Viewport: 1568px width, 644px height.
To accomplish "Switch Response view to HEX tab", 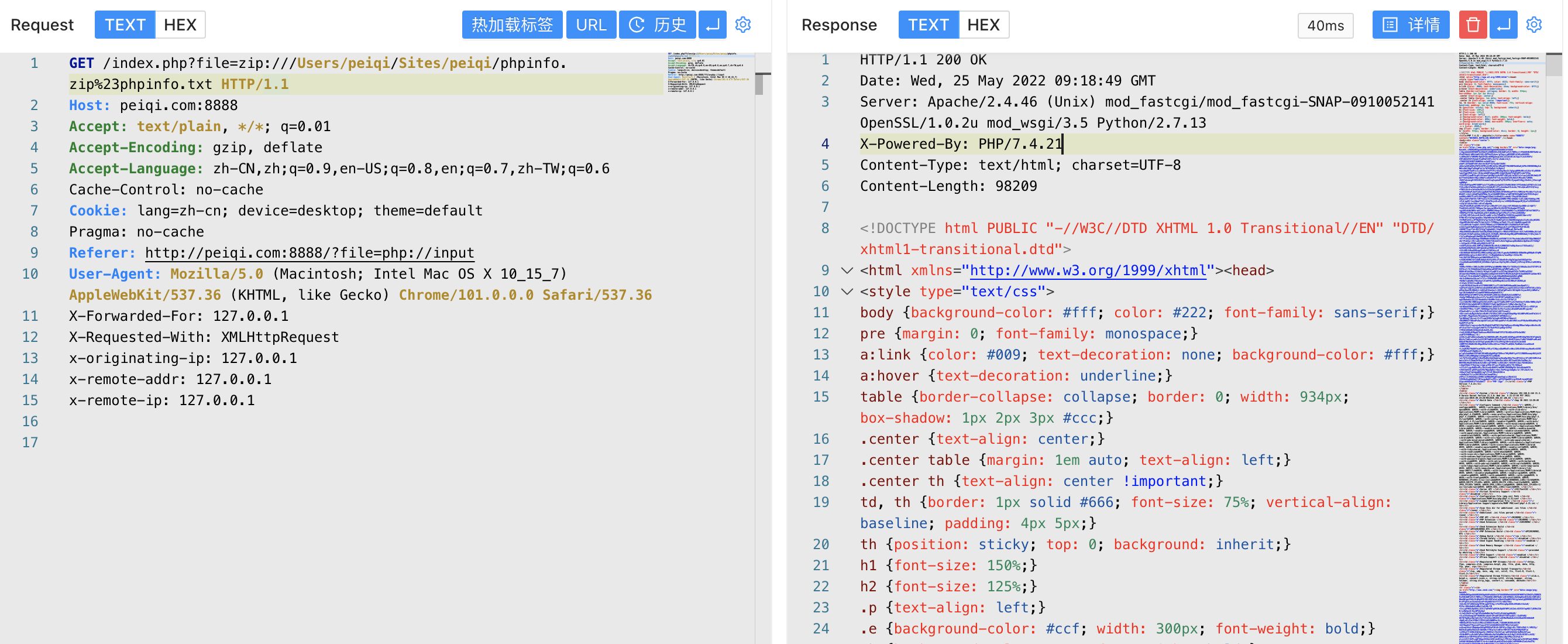I will [984, 25].
